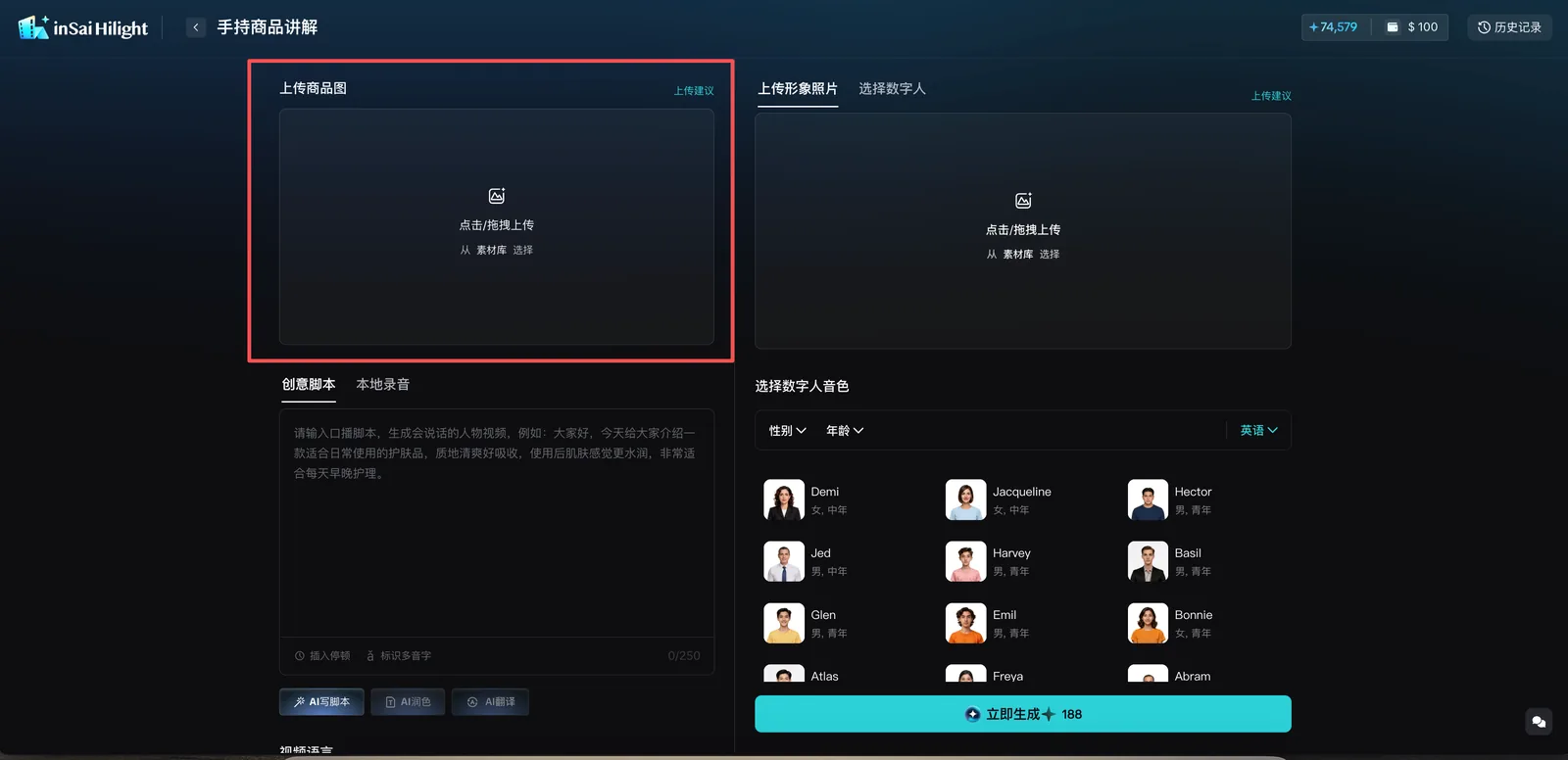Click 上传建议 link above portrait photo upload
The width and height of the screenshot is (1568, 760).
click(x=1271, y=96)
